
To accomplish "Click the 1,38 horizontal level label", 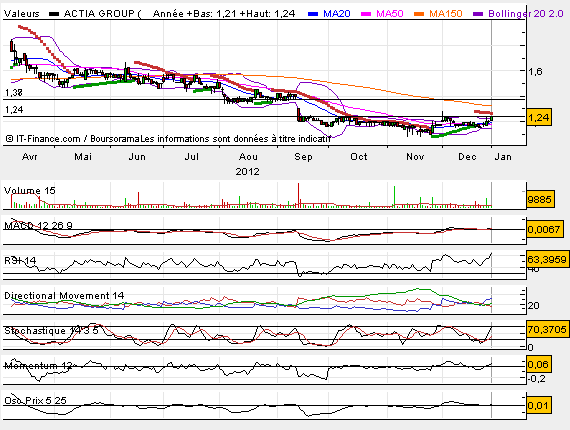I will pyautogui.click(x=14, y=93).
